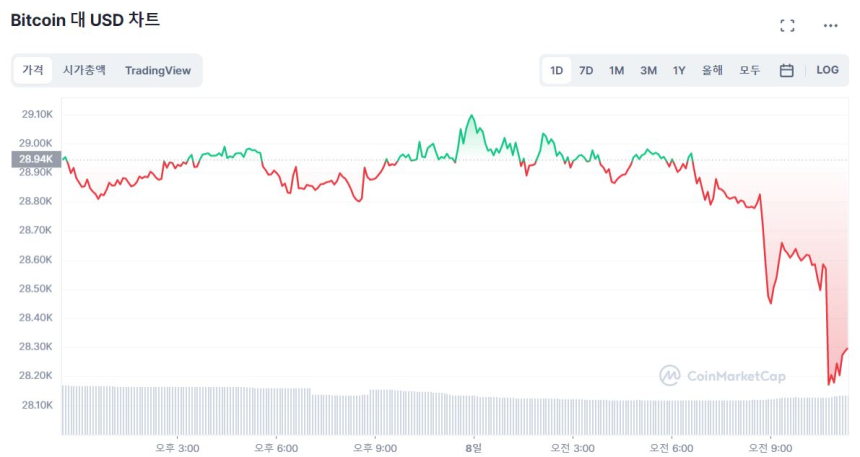Toggle the LOG scale button

pyautogui.click(x=827, y=70)
